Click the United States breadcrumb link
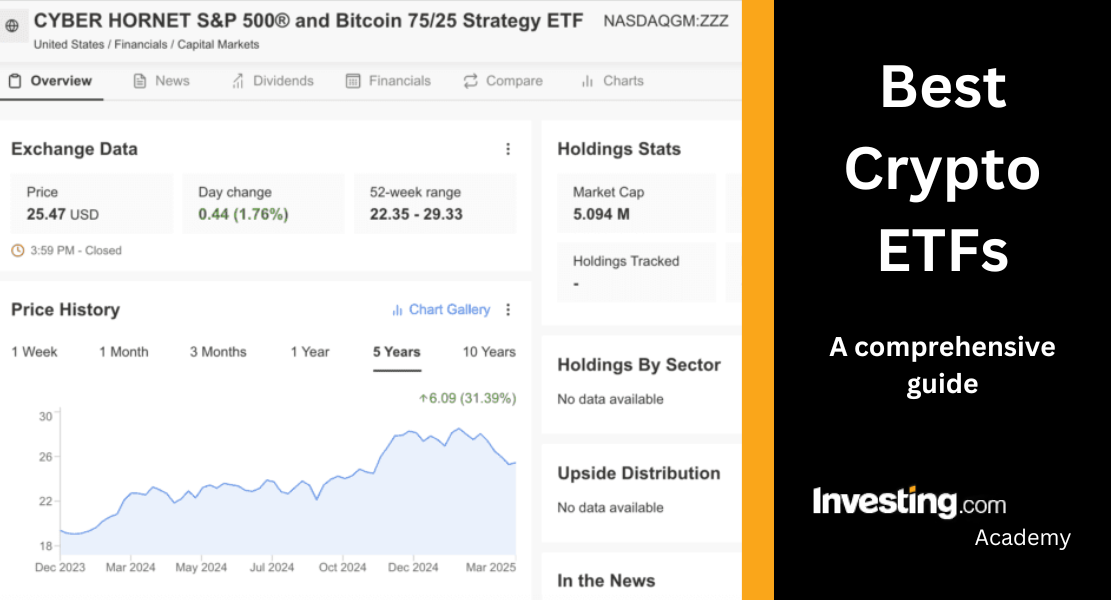 point(69,44)
